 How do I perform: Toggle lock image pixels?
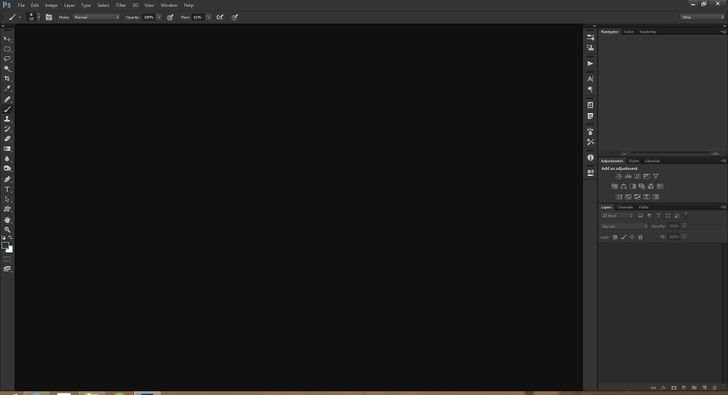tap(624, 237)
